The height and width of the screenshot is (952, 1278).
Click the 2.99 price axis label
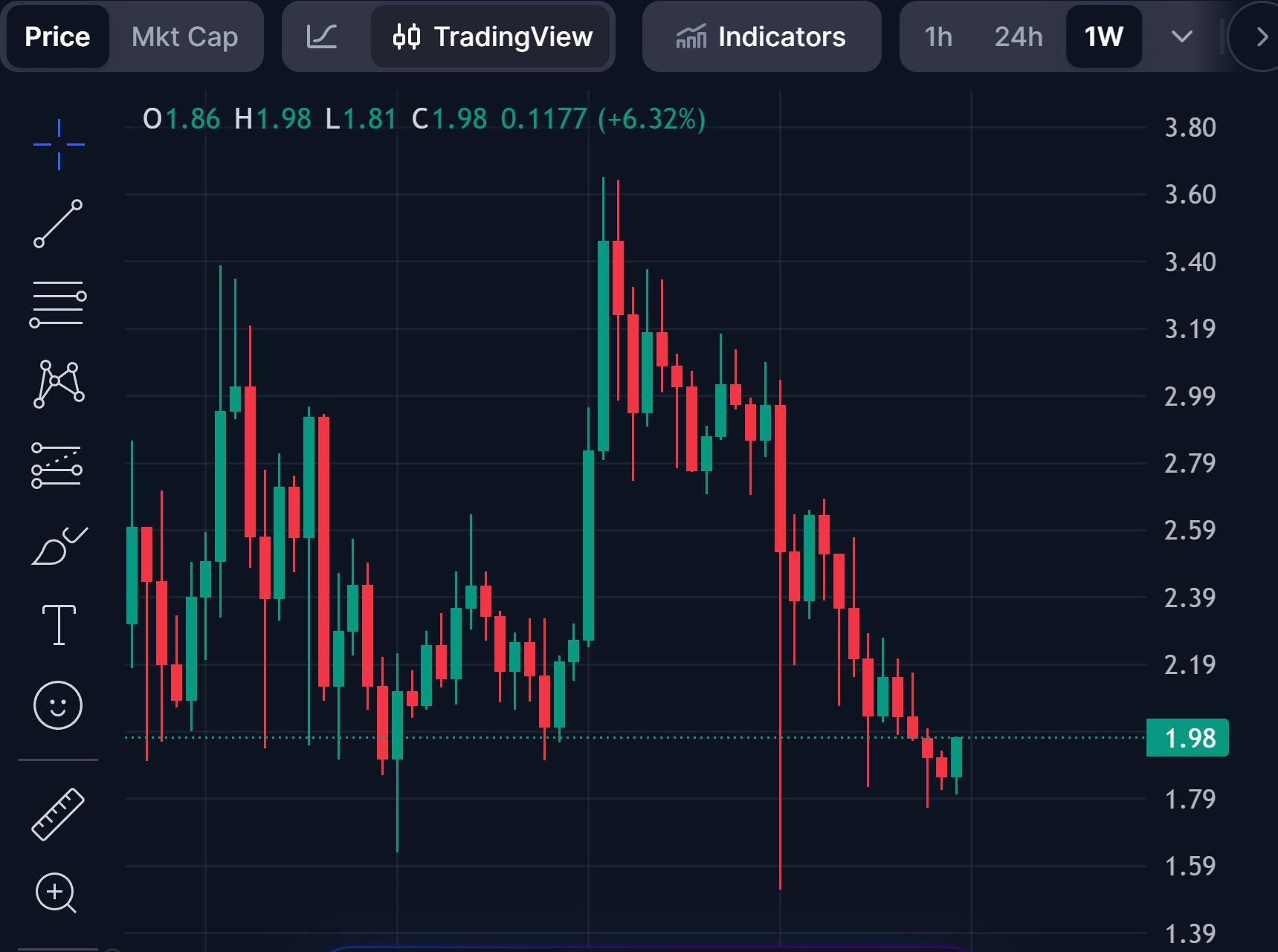coord(1190,397)
